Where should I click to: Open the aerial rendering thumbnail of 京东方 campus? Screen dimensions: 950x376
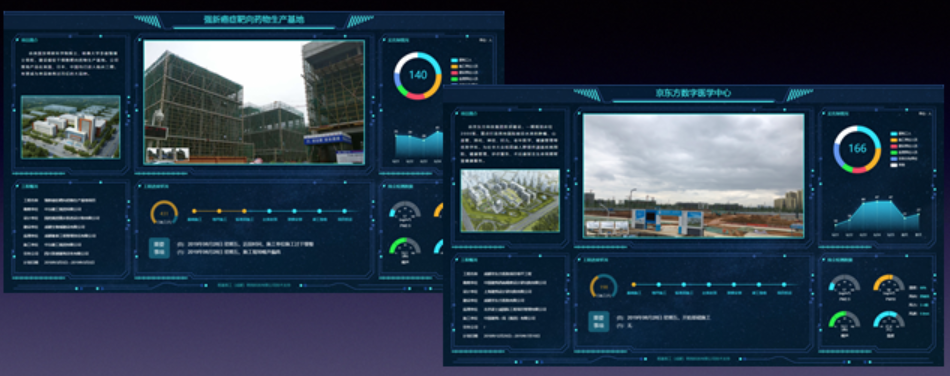click(x=510, y=200)
